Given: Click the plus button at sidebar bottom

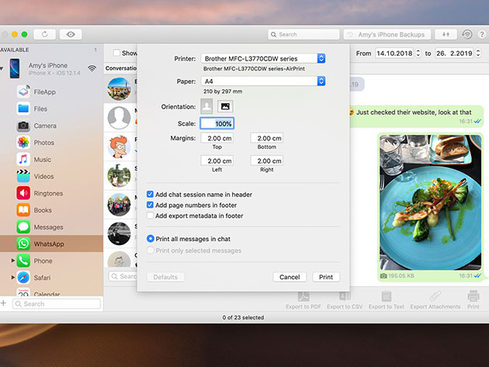Looking at the screenshot, I should [4, 303].
